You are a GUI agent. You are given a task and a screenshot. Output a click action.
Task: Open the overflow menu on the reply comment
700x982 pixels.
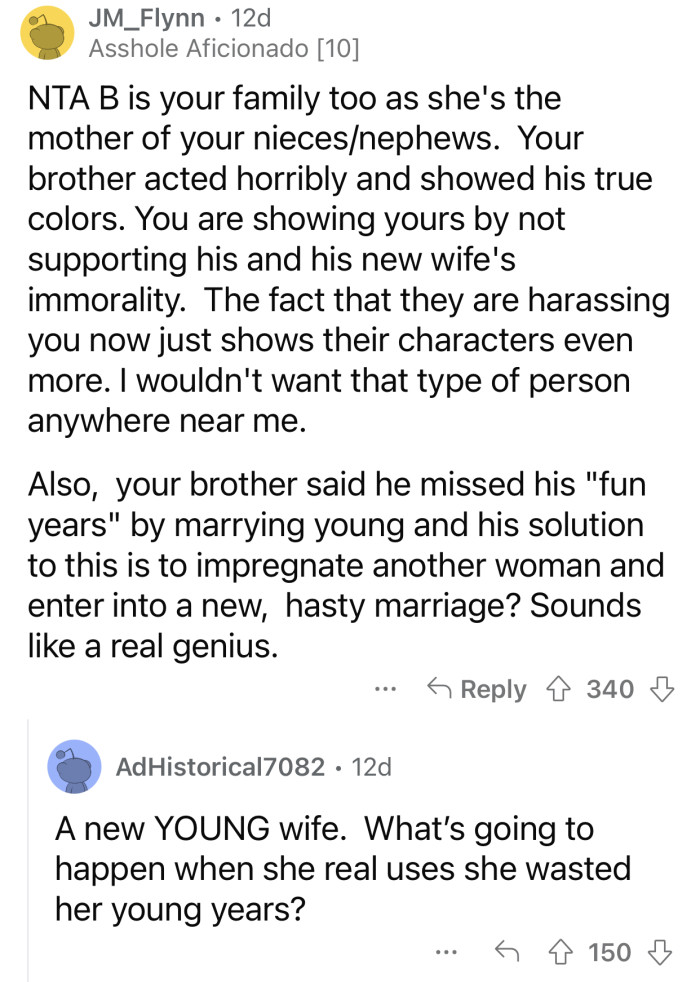tap(445, 952)
